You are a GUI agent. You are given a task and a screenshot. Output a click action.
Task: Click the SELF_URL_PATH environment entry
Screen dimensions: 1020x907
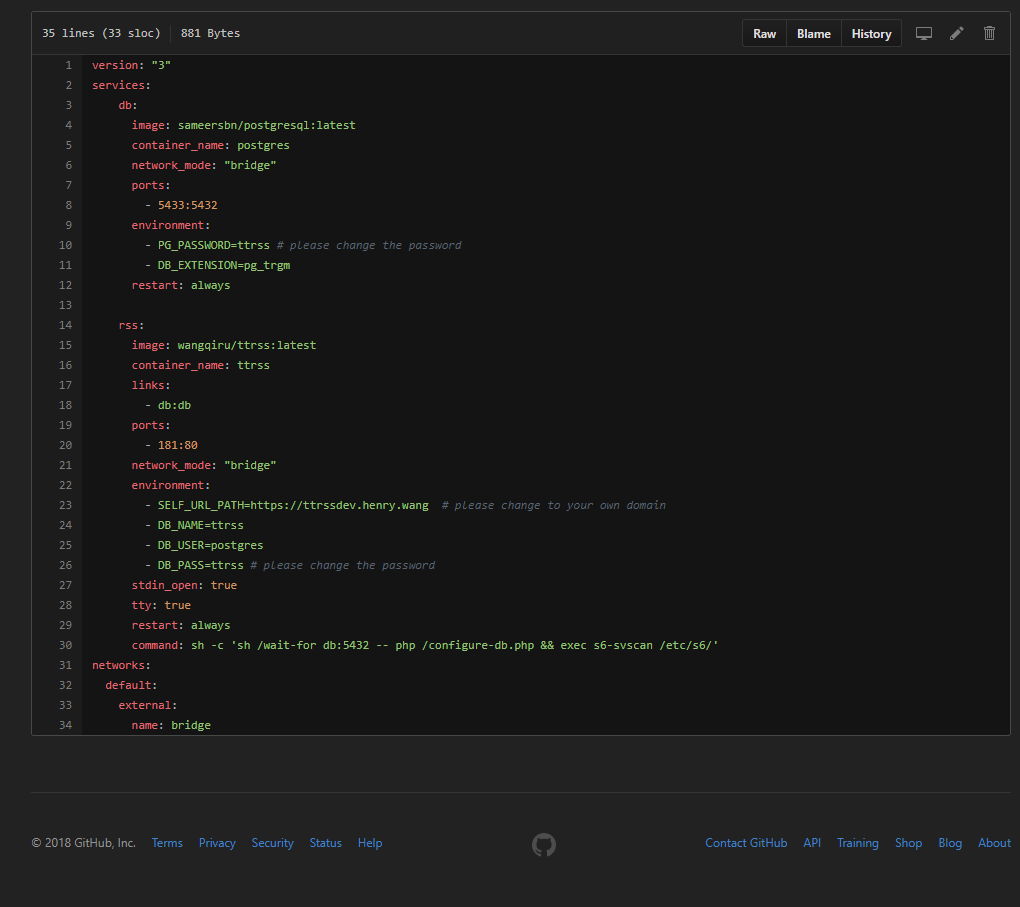pyautogui.click(x=293, y=505)
